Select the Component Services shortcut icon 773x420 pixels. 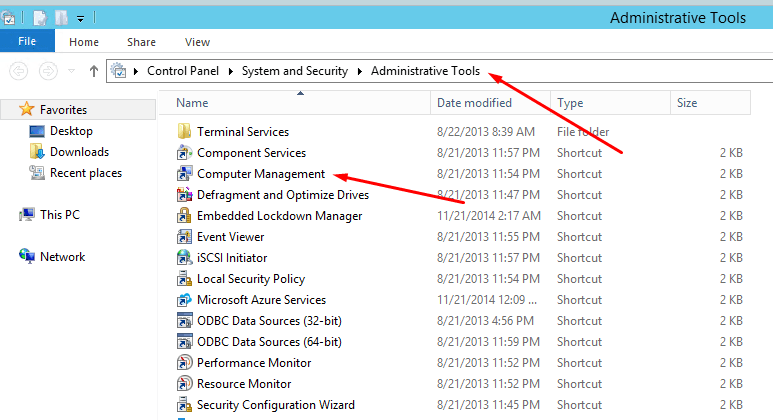click(184, 152)
